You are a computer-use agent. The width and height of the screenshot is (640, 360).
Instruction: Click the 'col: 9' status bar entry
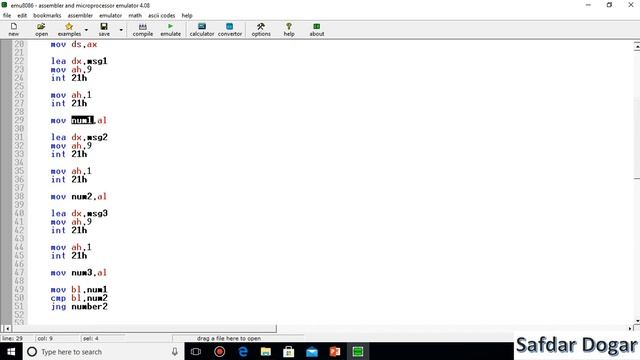click(45, 338)
